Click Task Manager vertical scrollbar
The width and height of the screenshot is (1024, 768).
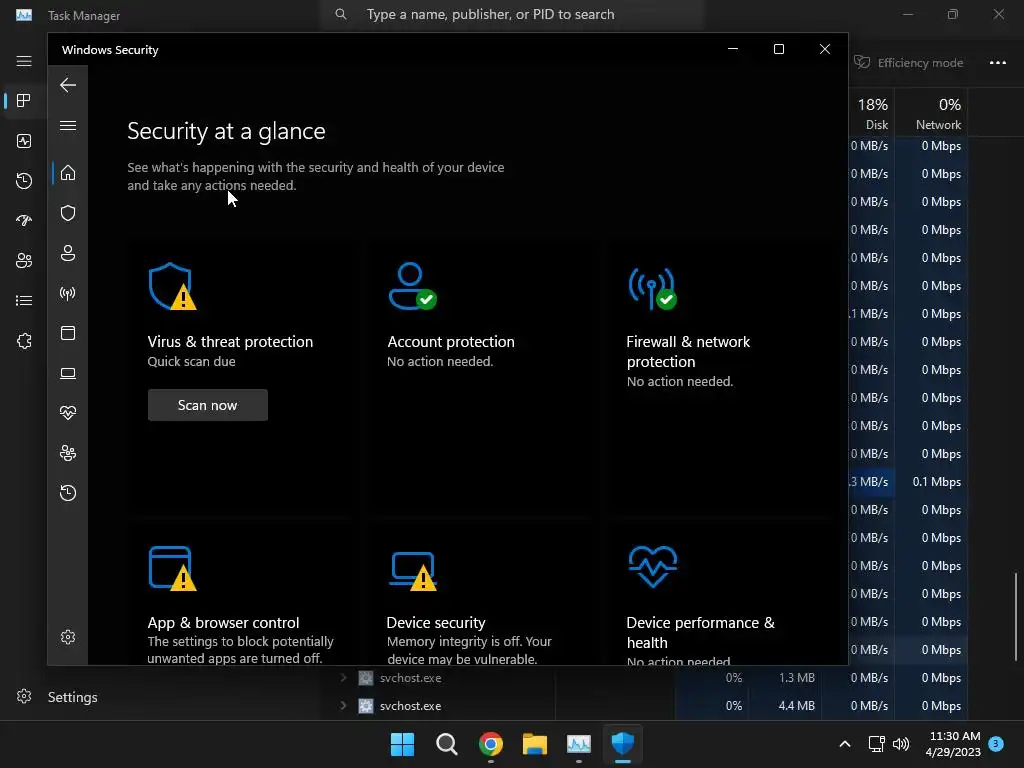tap(1016, 616)
